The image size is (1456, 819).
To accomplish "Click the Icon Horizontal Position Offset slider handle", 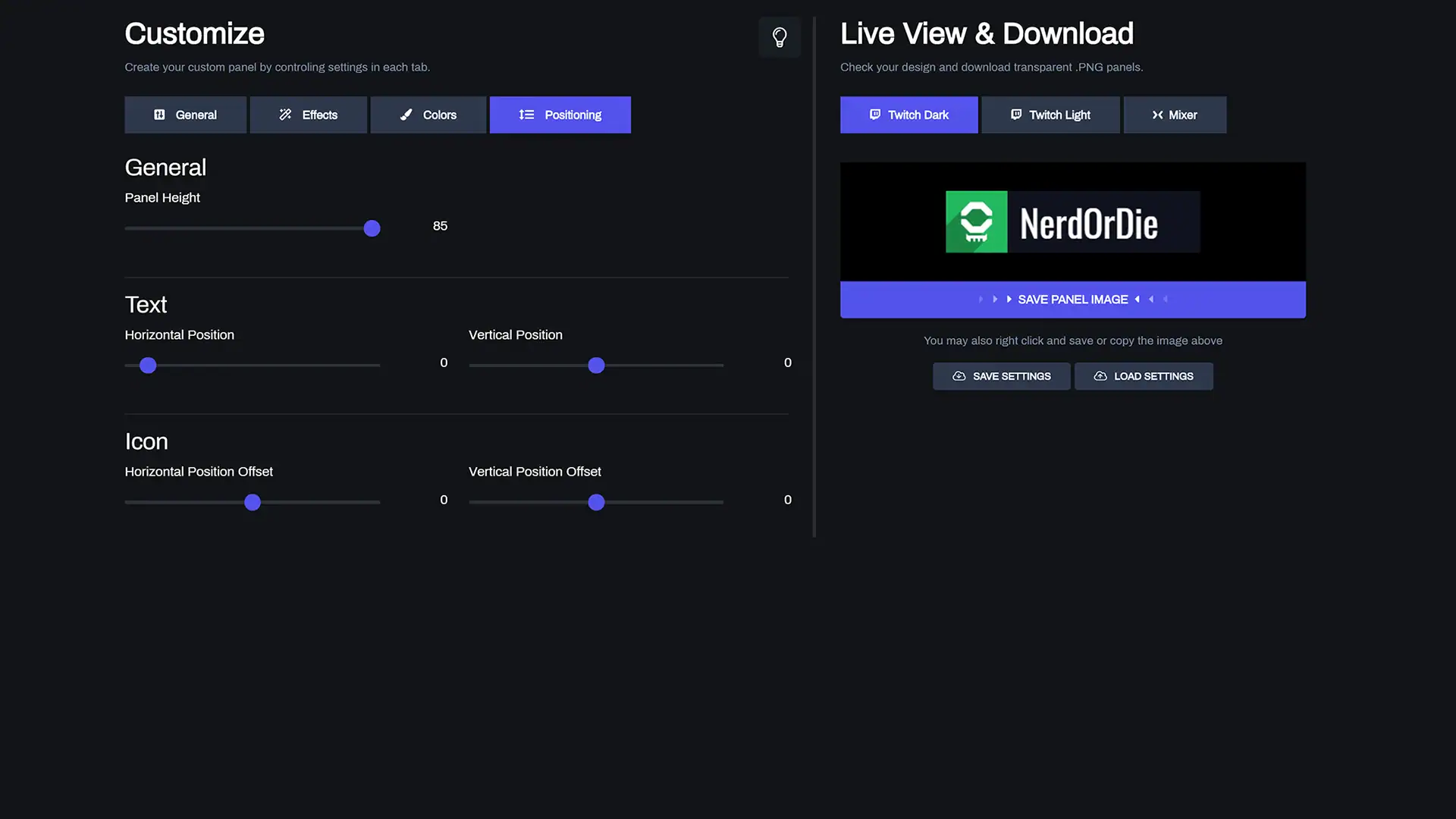I will [x=253, y=502].
